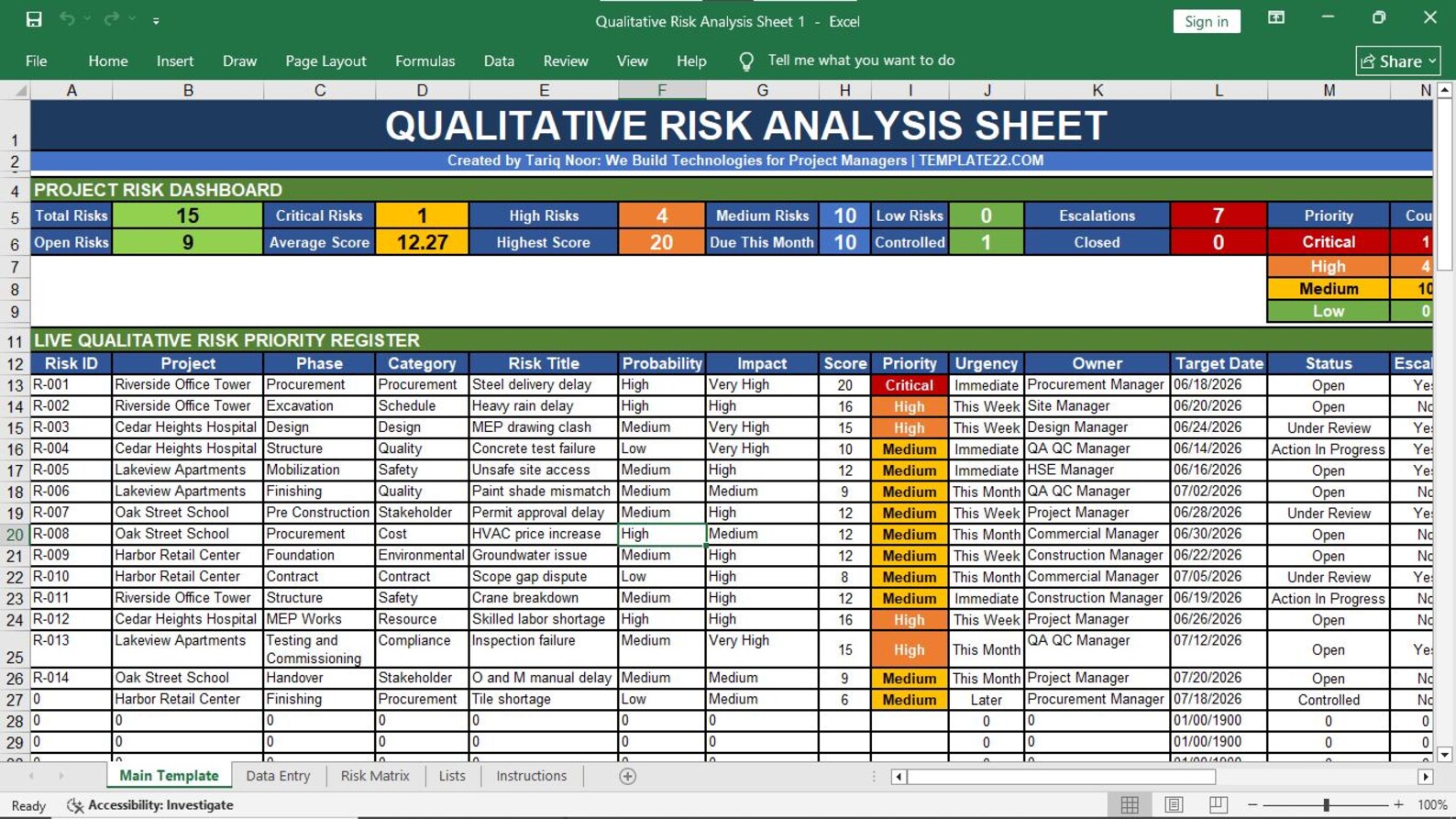1456x819 pixels.
Task: Switch to the Instructions sheet tab
Action: (x=531, y=776)
